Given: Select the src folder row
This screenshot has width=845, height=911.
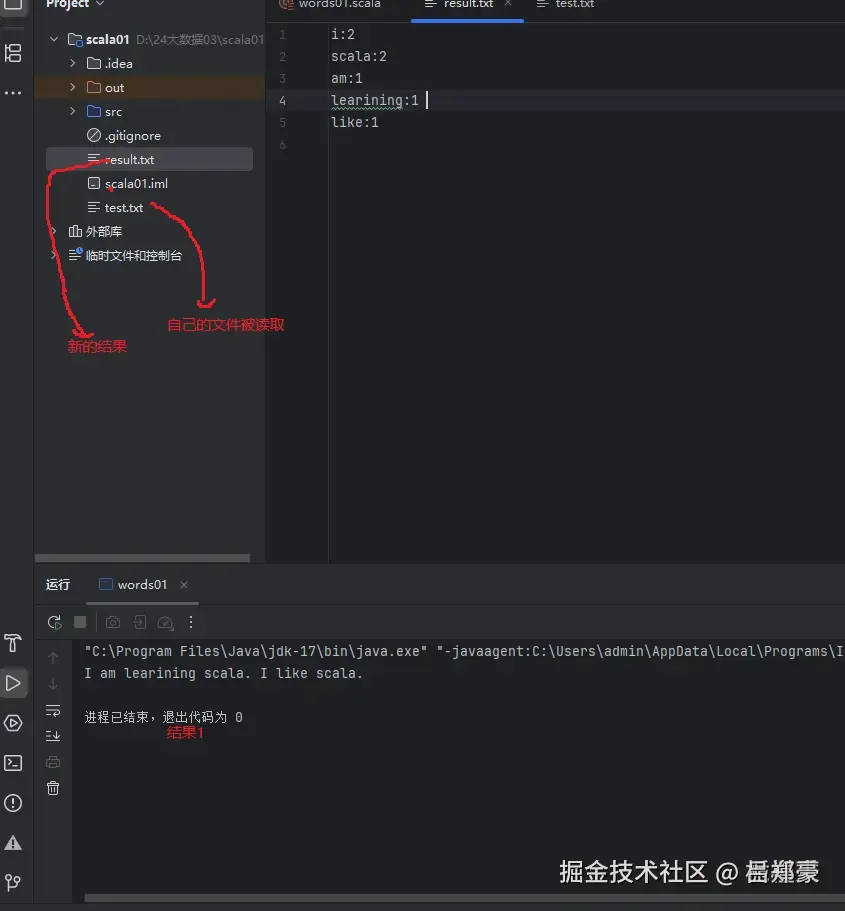Looking at the screenshot, I should click(149, 112).
